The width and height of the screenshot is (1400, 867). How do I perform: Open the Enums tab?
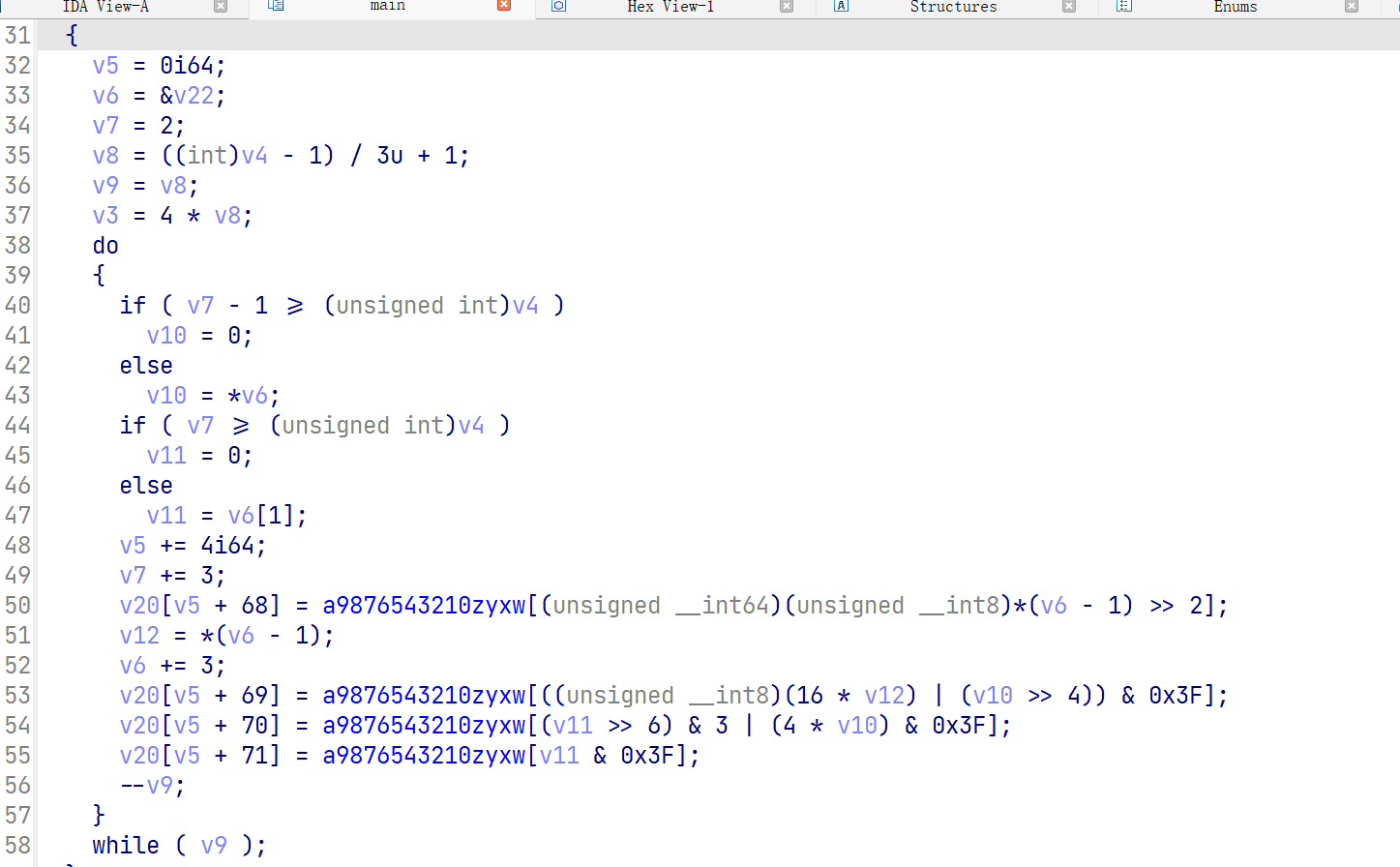(x=1236, y=7)
